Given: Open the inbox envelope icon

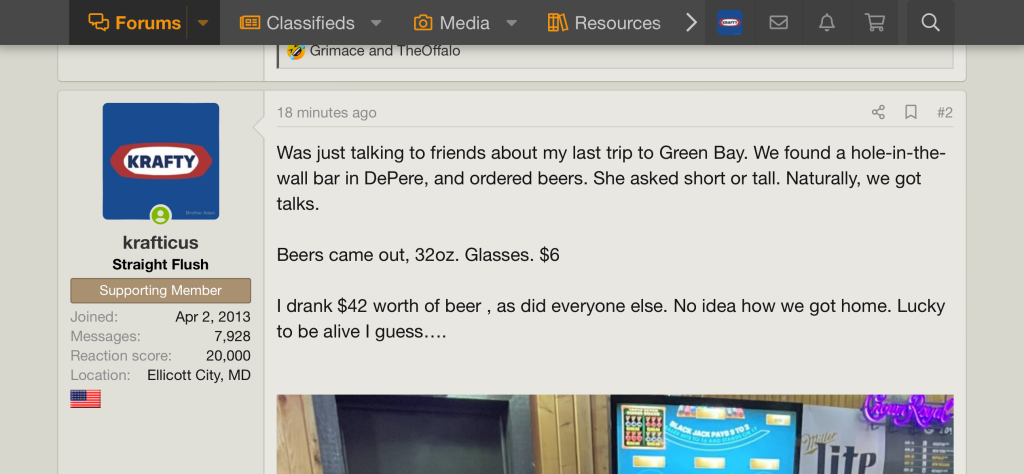Looking at the screenshot, I should [778, 23].
